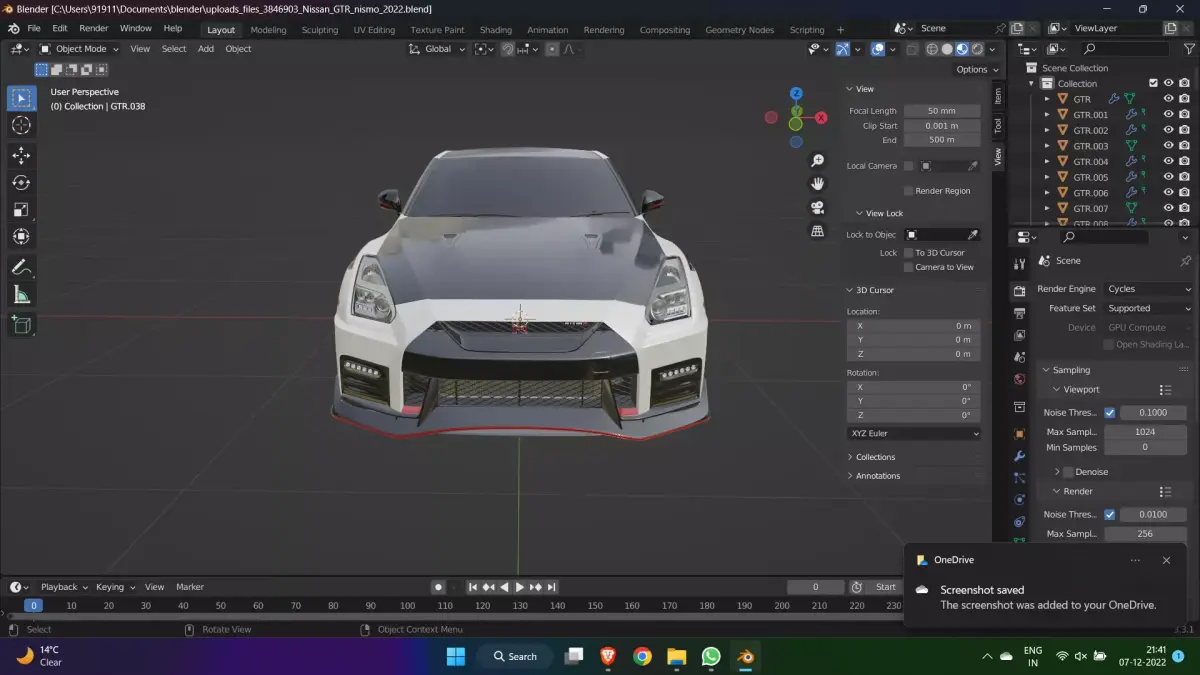Open the View Layer properties tab

point(1019,335)
